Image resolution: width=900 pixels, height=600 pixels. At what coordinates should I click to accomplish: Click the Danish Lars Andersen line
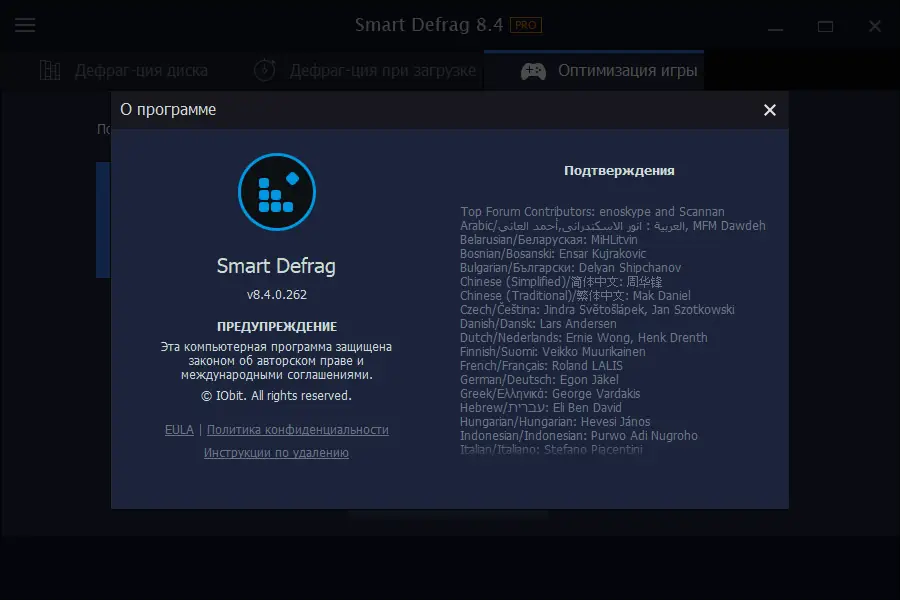pyautogui.click(x=538, y=324)
